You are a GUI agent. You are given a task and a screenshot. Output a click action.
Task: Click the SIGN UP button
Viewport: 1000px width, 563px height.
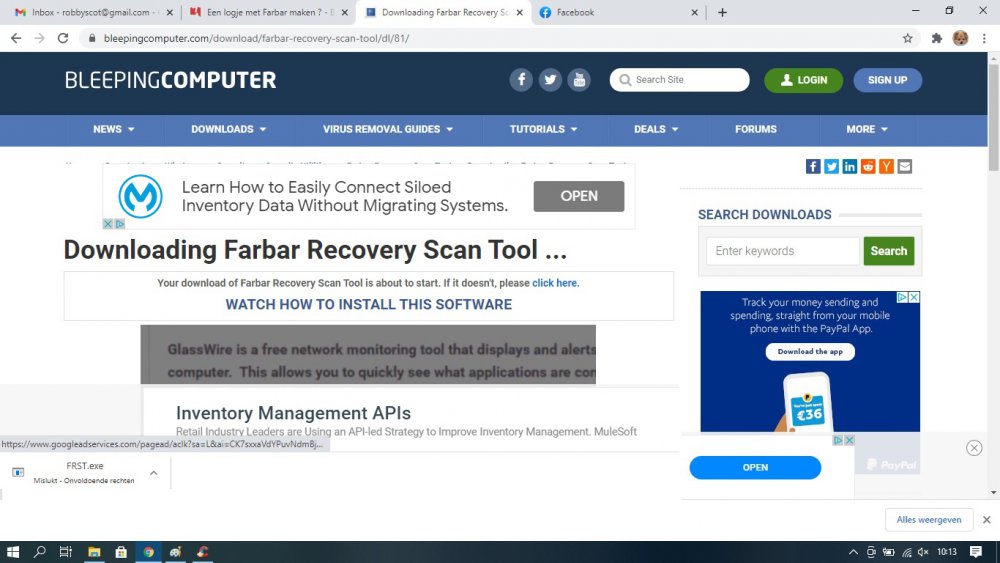click(x=887, y=80)
